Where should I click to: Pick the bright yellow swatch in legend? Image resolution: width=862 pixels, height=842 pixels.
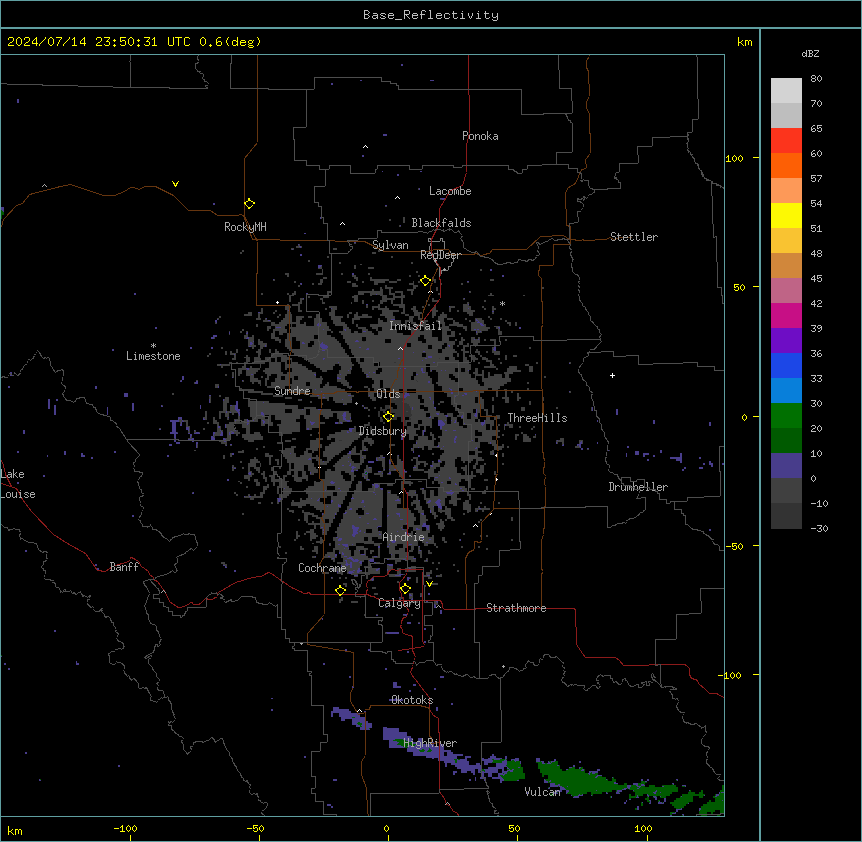coord(786,215)
